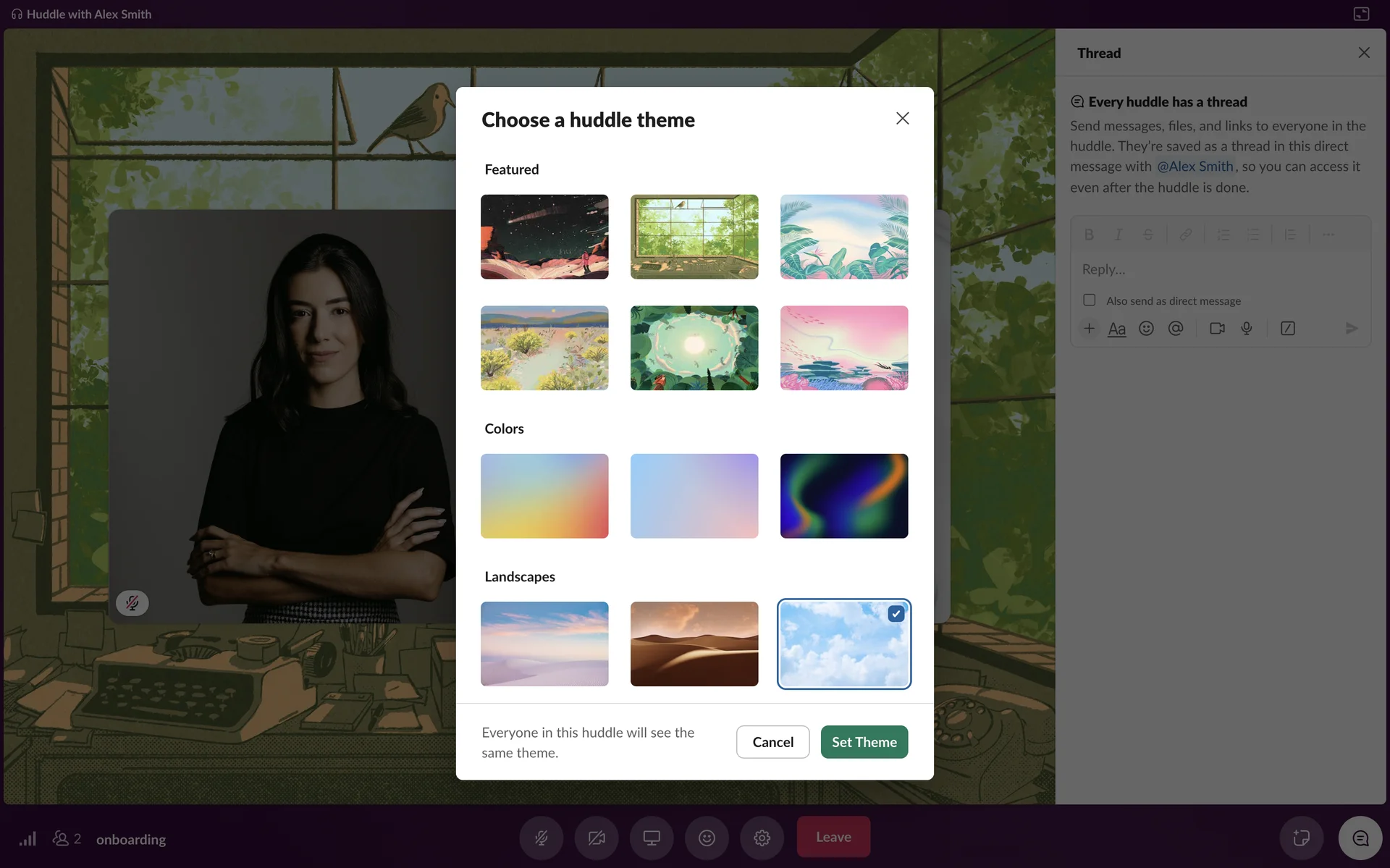Open the canvas notes icon beside the thread button
This screenshot has height=868, width=1390.
click(x=1301, y=838)
